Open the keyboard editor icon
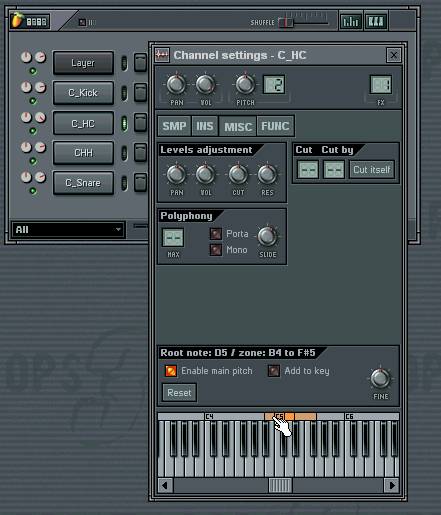441x515 pixels. coord(376,22)
